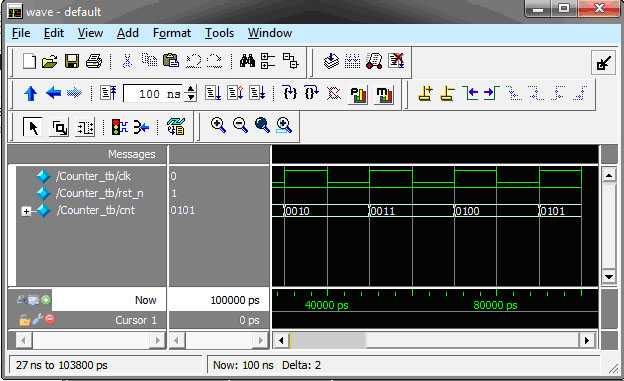Open the View menu
624x381 pixels.
pyautogui.click(x=90, y=33)
